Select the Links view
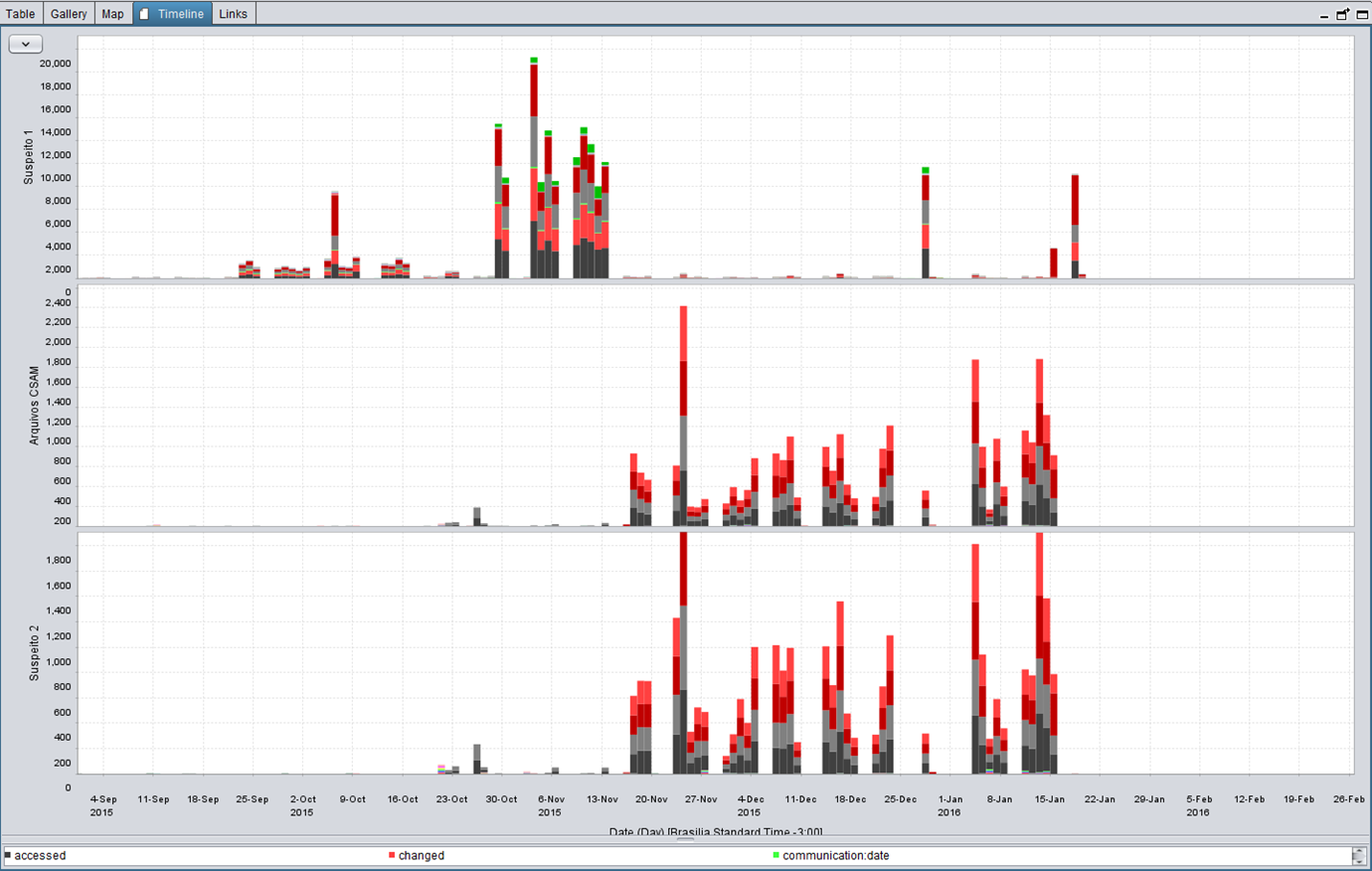1372x871 pixels. pyautogui.click(x=234, y=13)
